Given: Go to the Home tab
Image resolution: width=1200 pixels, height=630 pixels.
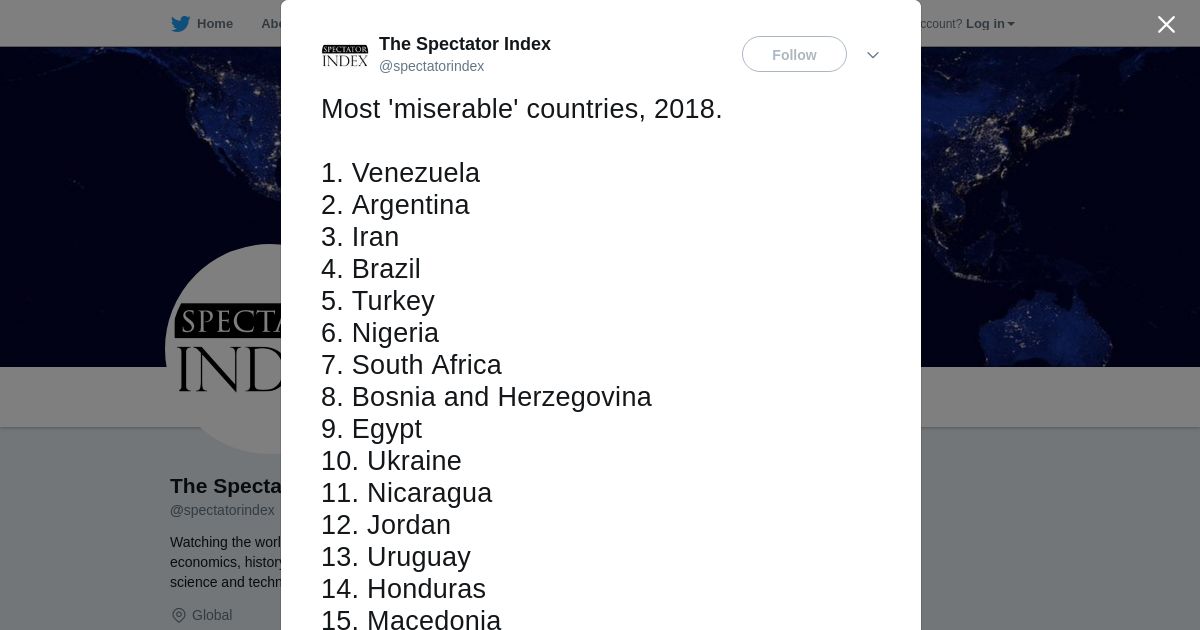Looking at the screenshot, I should (214, 24).
